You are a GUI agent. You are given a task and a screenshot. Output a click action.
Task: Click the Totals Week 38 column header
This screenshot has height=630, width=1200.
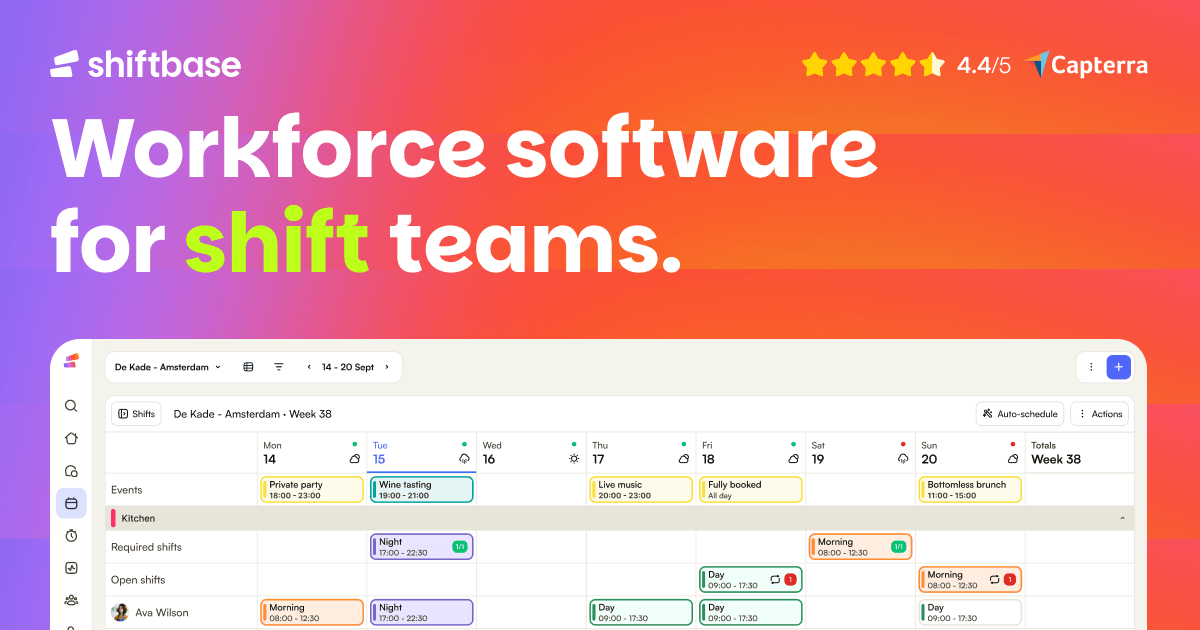[1080, 453]
